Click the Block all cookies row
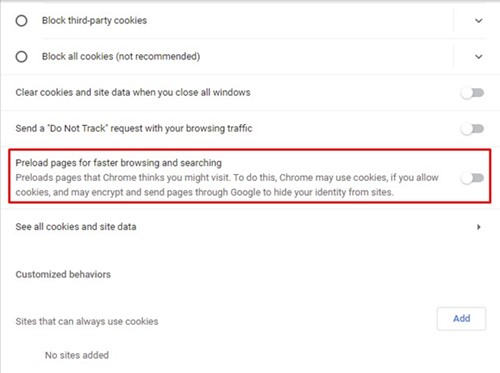 250,57
